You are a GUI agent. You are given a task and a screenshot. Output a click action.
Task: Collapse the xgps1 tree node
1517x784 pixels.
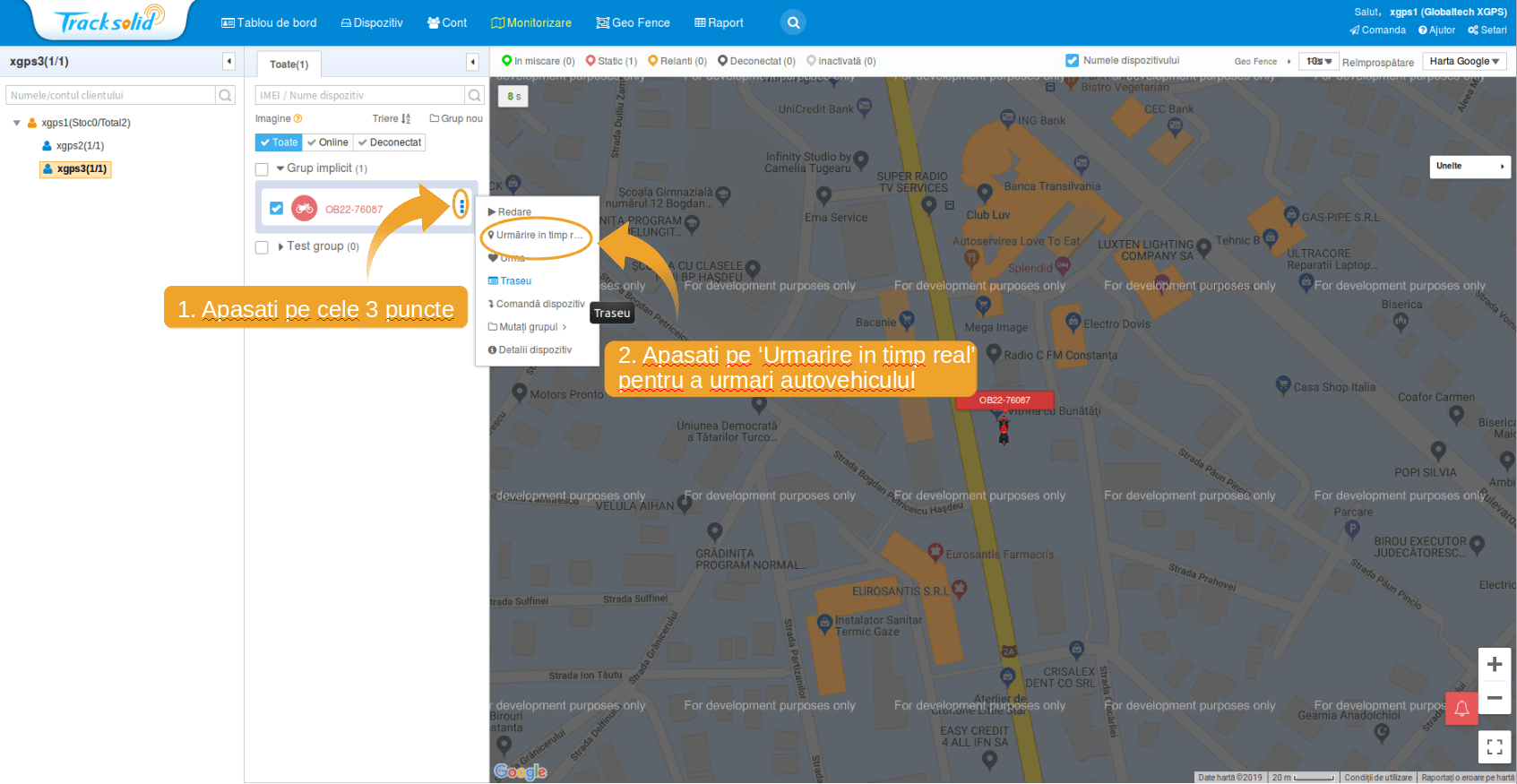click(16, 123)
